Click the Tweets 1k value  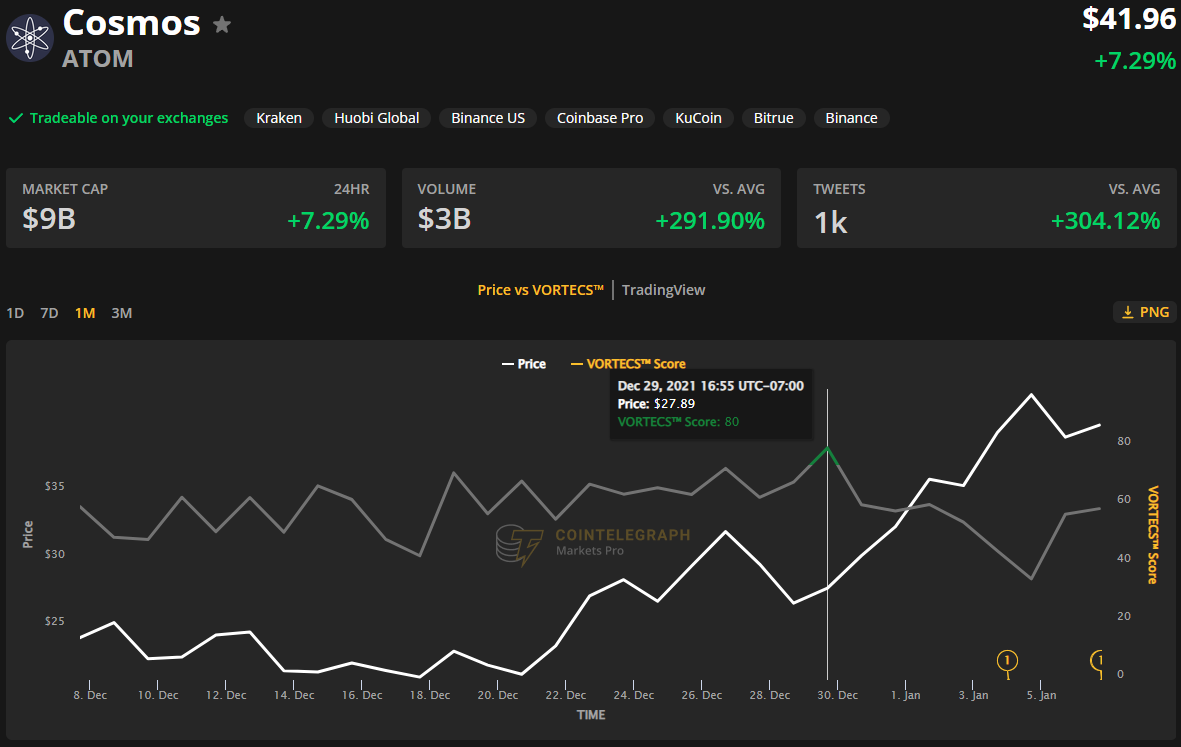click(831, 223)
